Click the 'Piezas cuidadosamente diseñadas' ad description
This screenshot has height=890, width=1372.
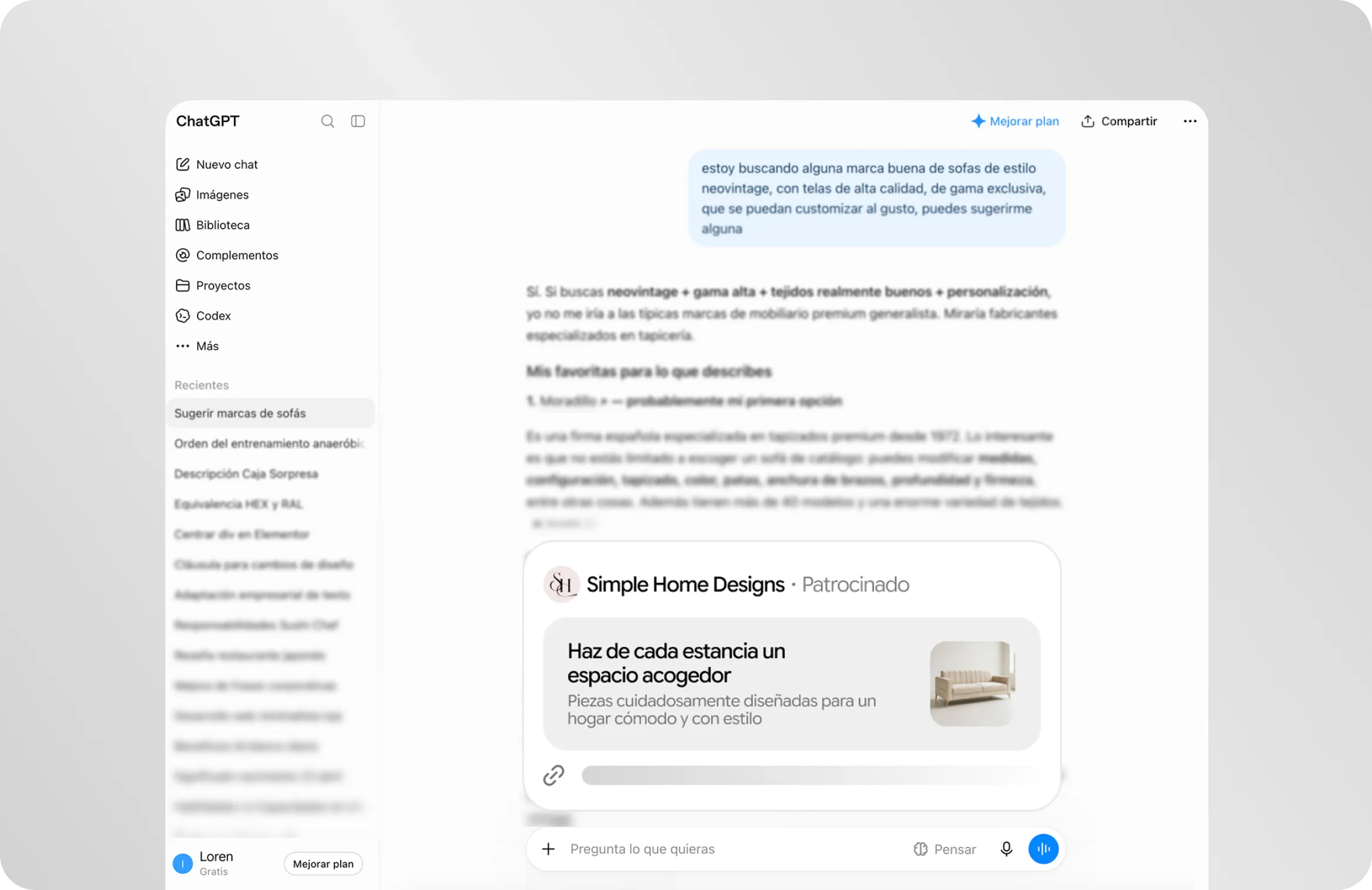click(x=722, y=709)
